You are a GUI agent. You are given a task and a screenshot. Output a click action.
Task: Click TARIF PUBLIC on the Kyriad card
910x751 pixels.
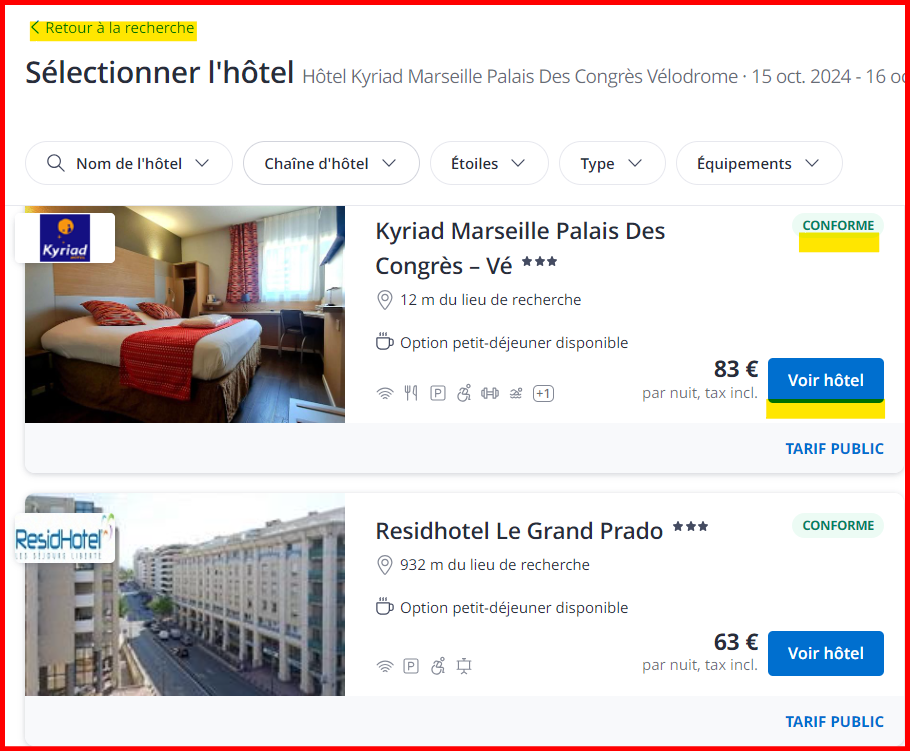[834, 449]
